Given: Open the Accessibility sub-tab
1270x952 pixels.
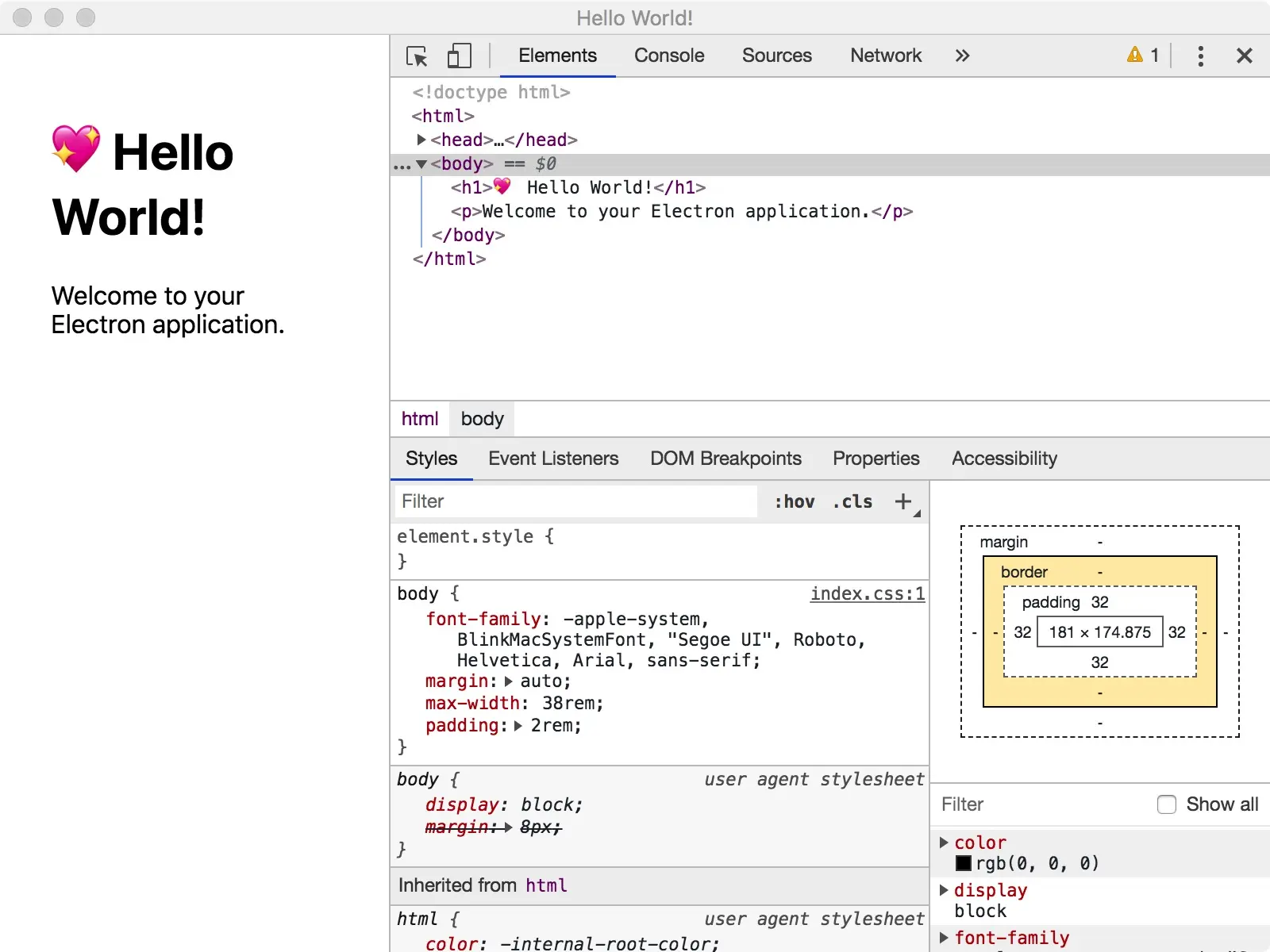Looking at the screenshot, I should (x=1004, y=459).
